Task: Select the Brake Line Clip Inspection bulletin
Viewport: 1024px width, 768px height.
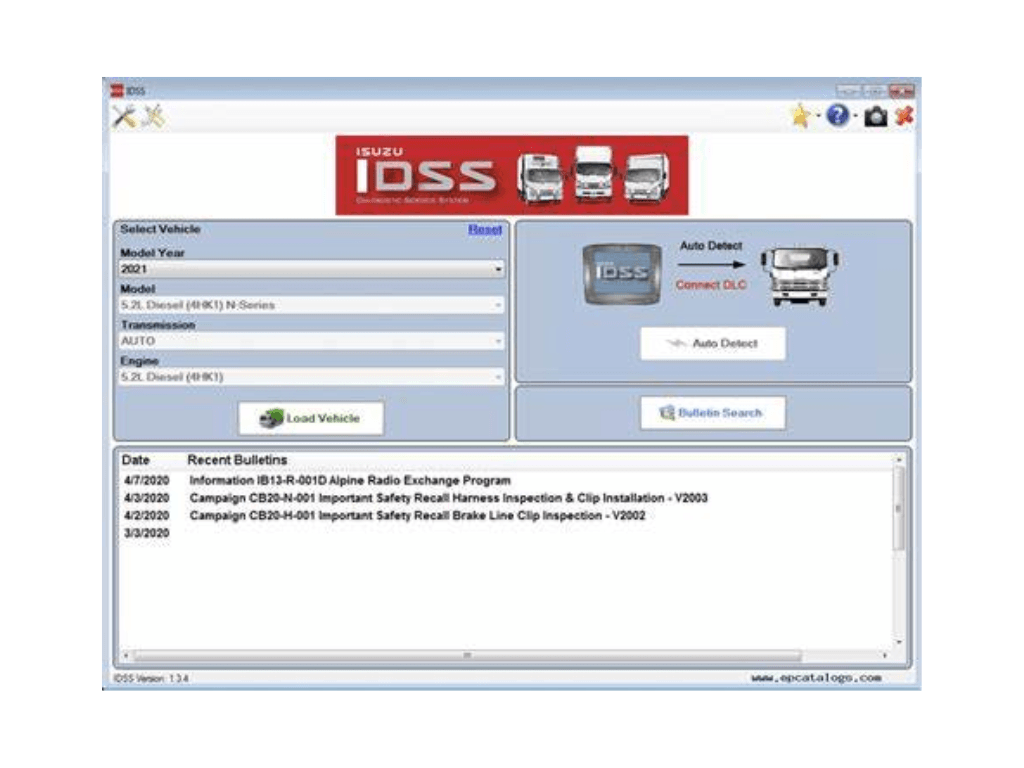Action: [417, 516]
